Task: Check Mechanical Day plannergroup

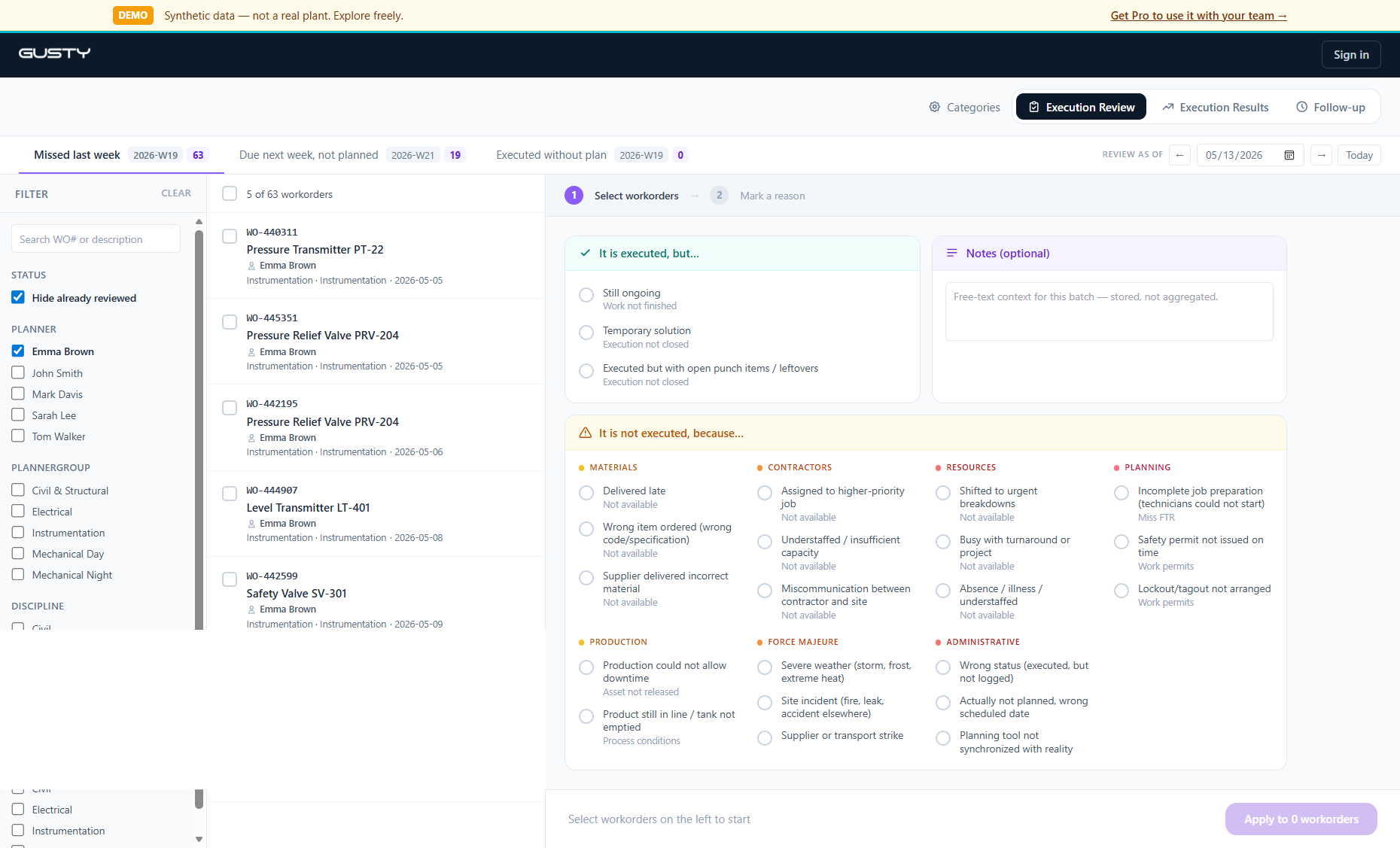Action: [x=18, y=553]
